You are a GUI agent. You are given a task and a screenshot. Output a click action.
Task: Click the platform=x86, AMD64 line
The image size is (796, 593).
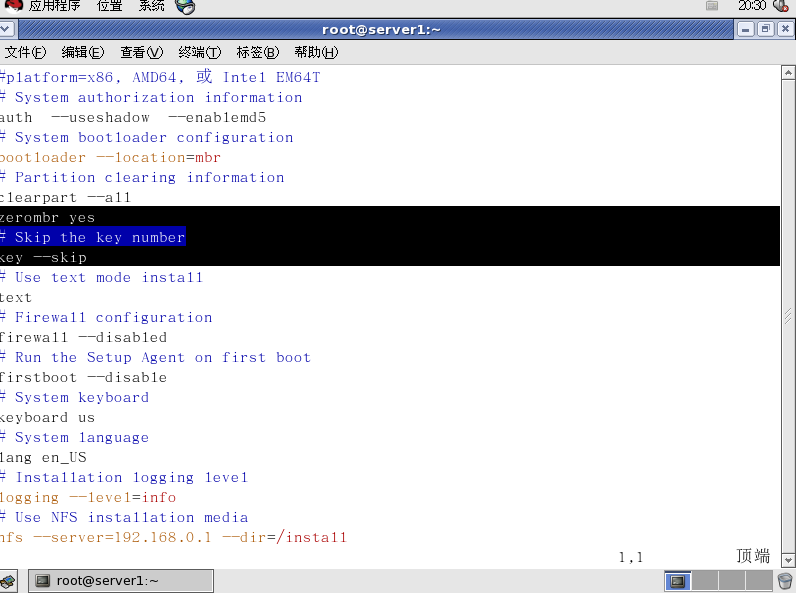tap(160, 77)
